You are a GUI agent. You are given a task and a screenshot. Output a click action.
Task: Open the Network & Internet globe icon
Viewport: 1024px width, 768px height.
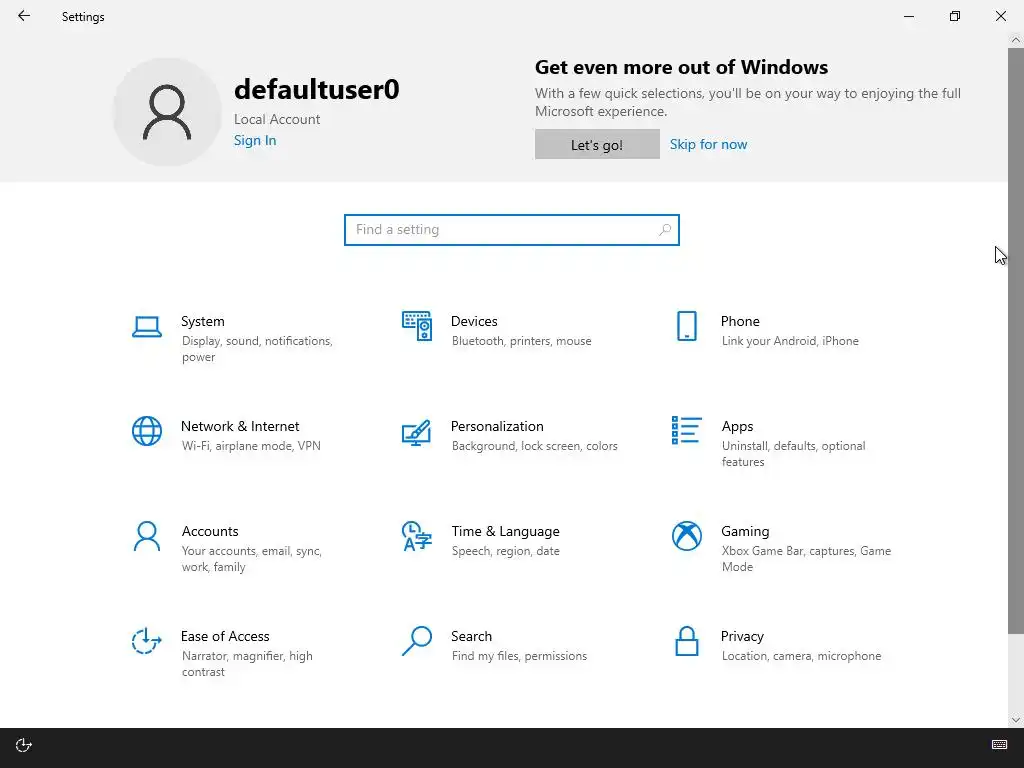pos(146,431)
